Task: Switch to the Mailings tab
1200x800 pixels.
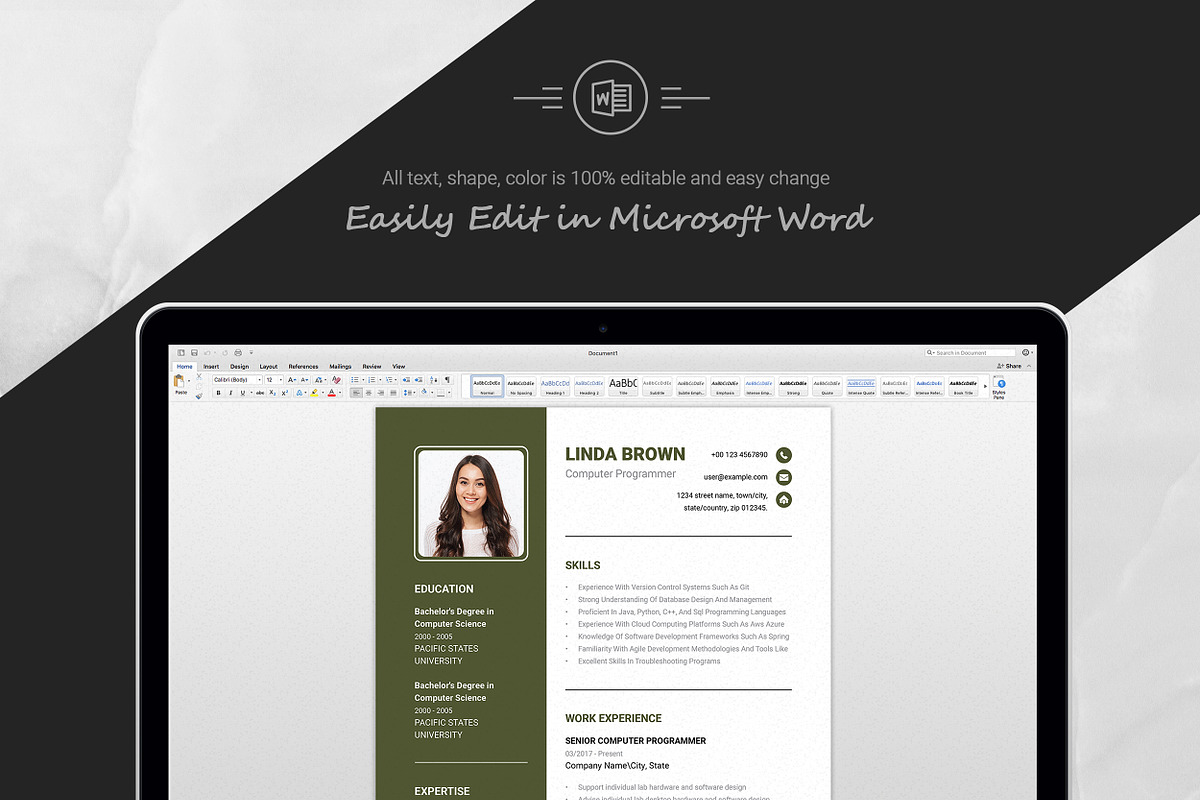Action: coord(340,367)
